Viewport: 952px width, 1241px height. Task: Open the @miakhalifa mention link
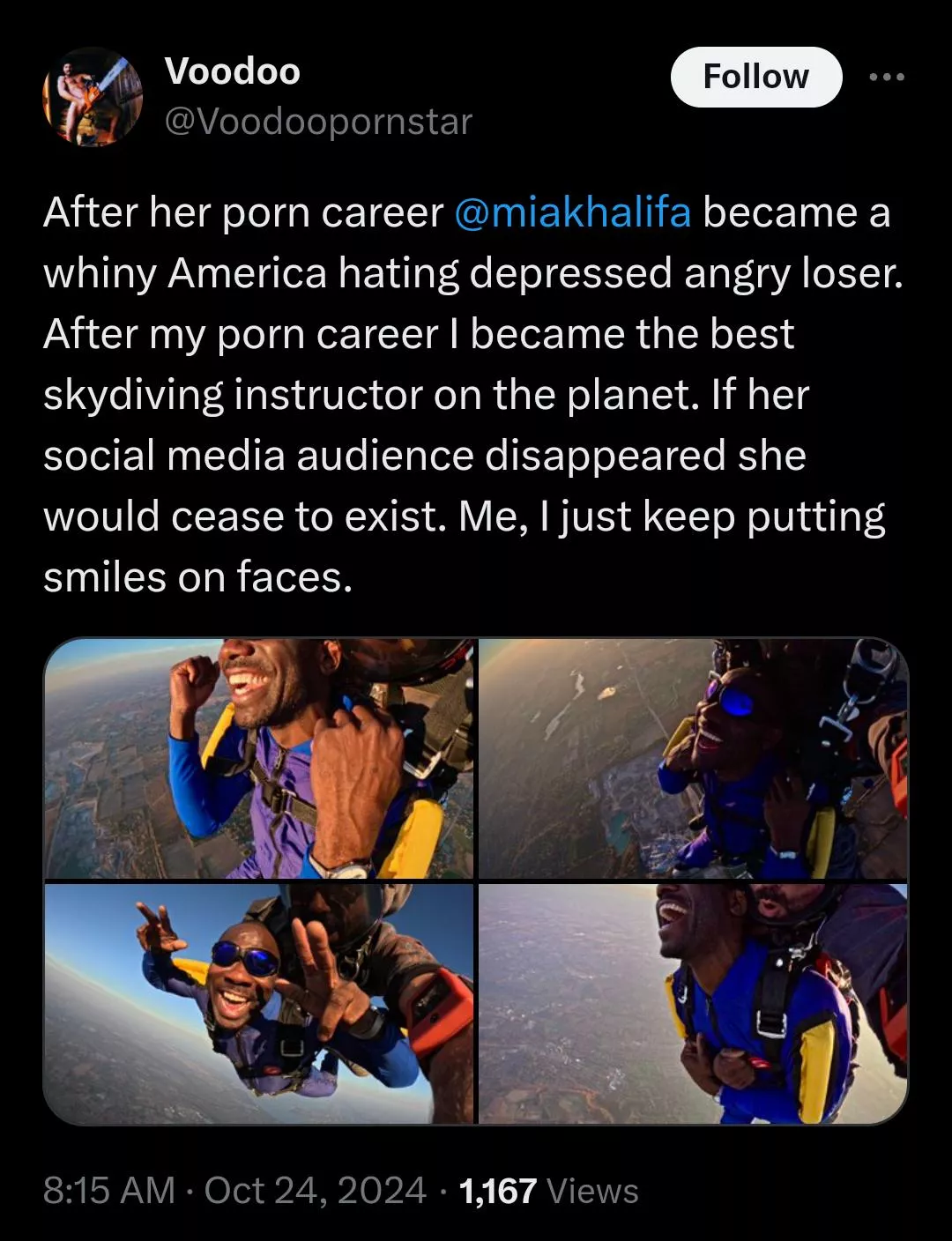point(573,212)
